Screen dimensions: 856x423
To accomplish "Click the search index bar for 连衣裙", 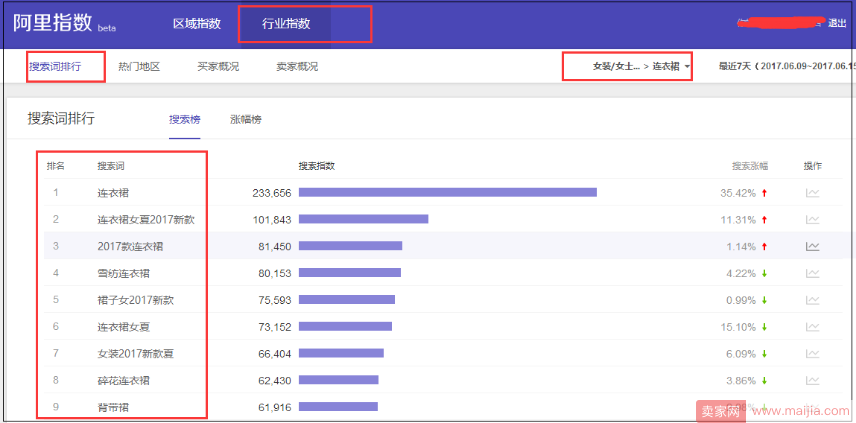I will pos(448,192).
